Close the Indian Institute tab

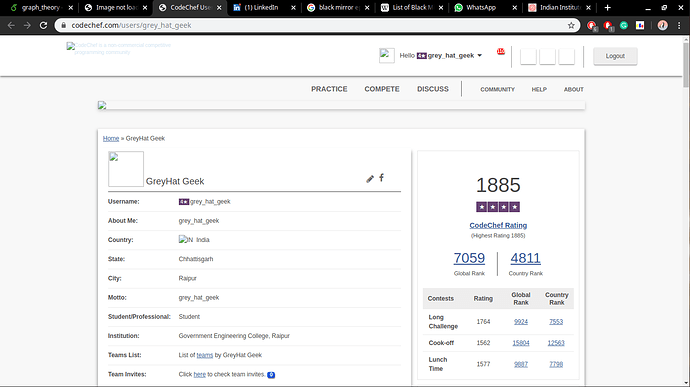point(588,7)
